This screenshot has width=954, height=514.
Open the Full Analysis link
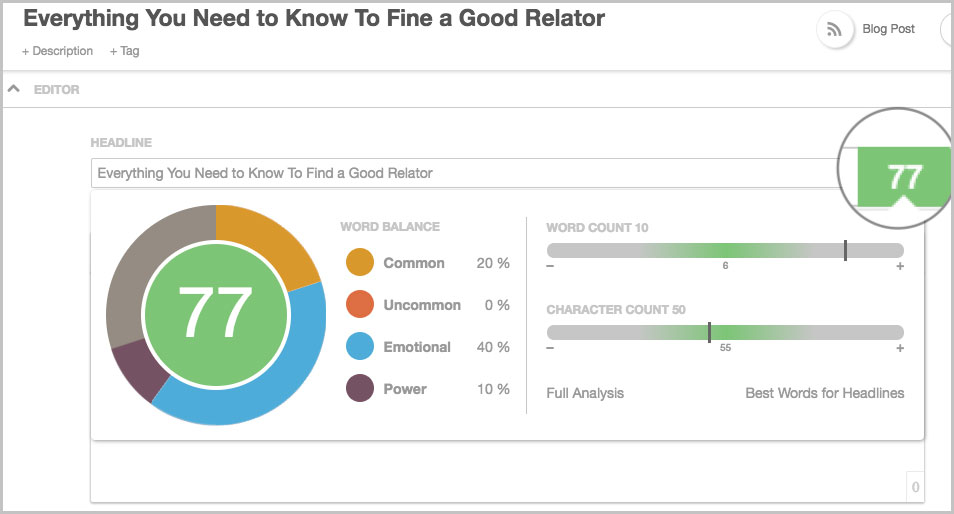point(585,393)
